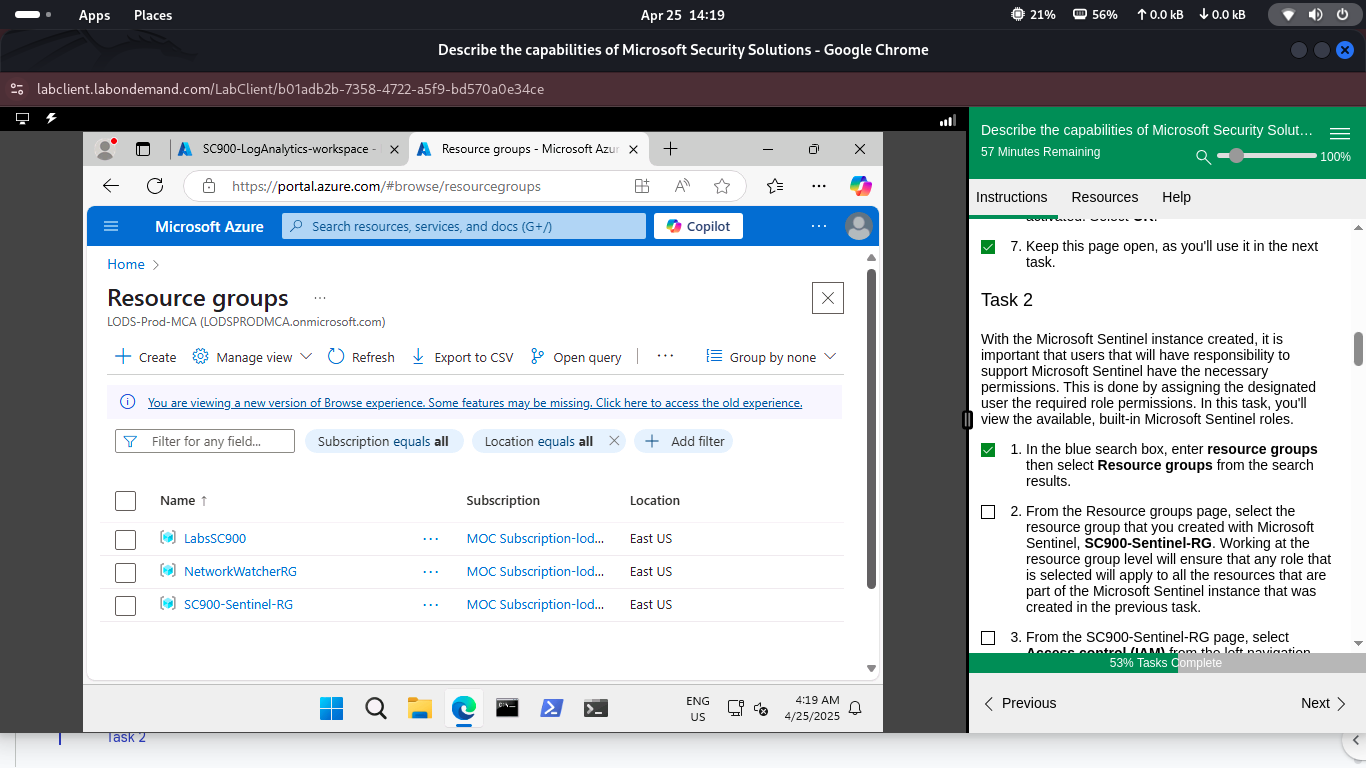Switch to the Resources tab
Image resolution: width=1366 pixels, height=768 pixels.
(1104, 197)
